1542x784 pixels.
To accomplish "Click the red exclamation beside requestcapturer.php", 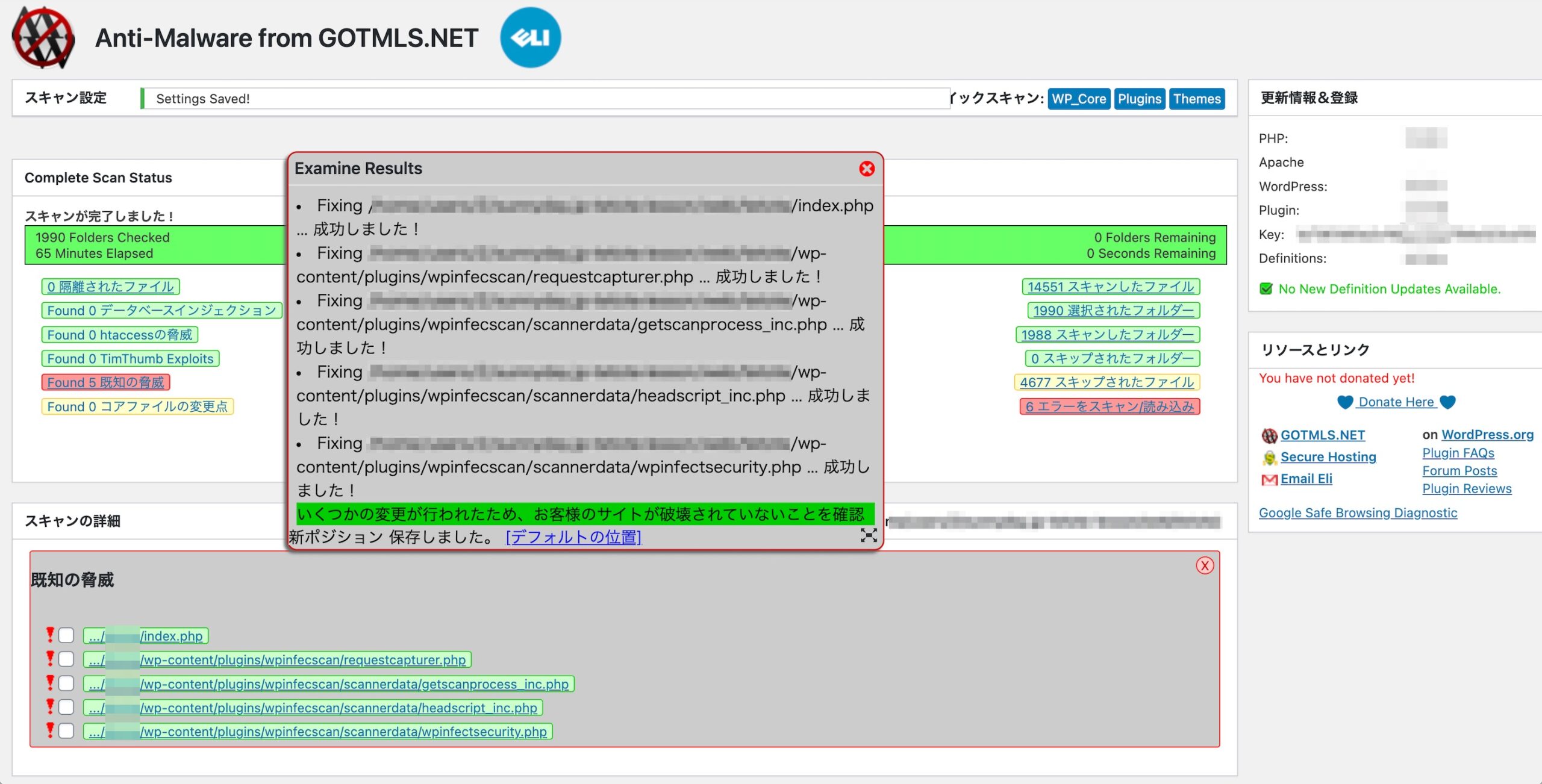I will 50,659.
